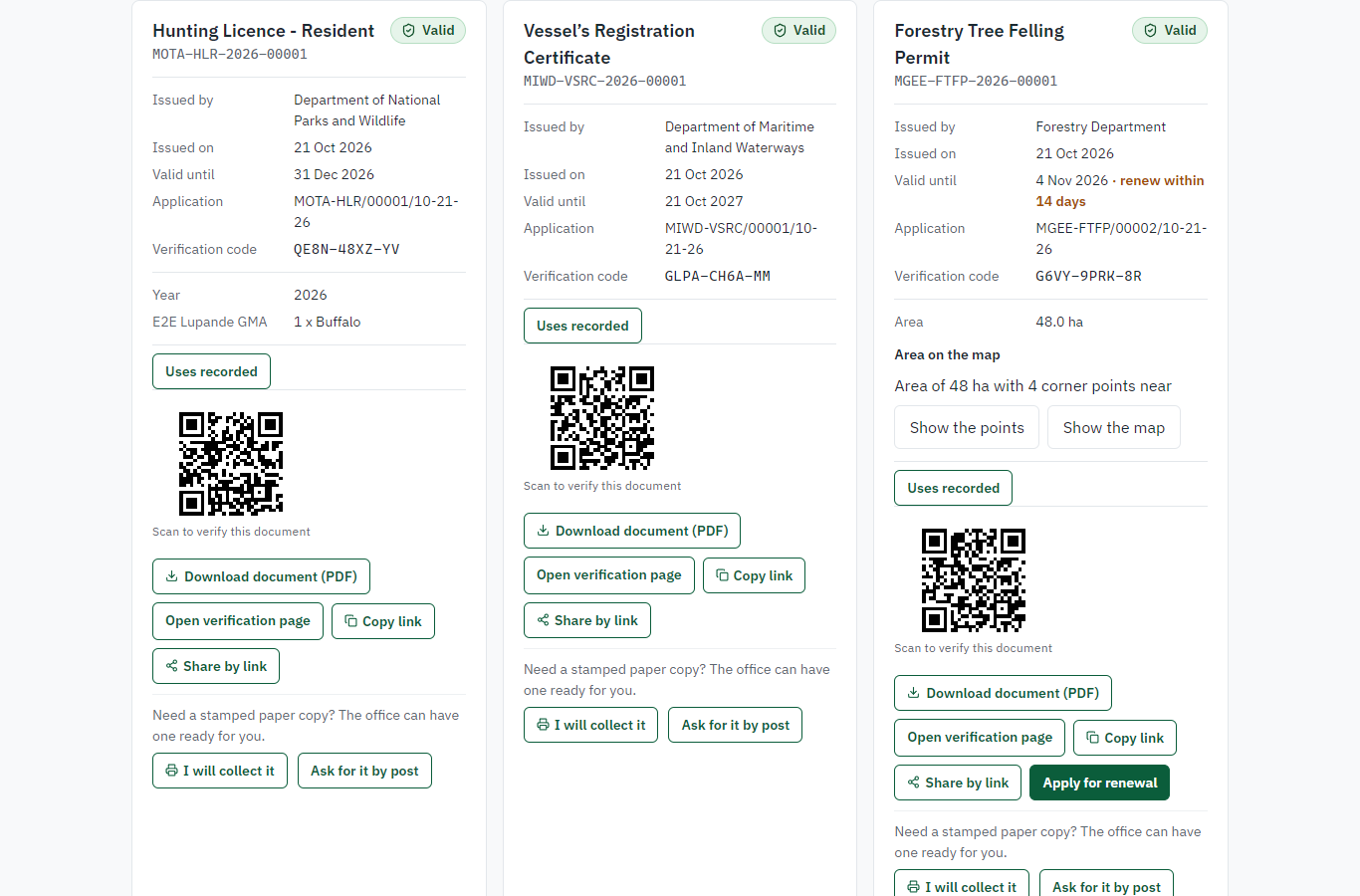Show the map of the forestry area

pos(1113,427)
